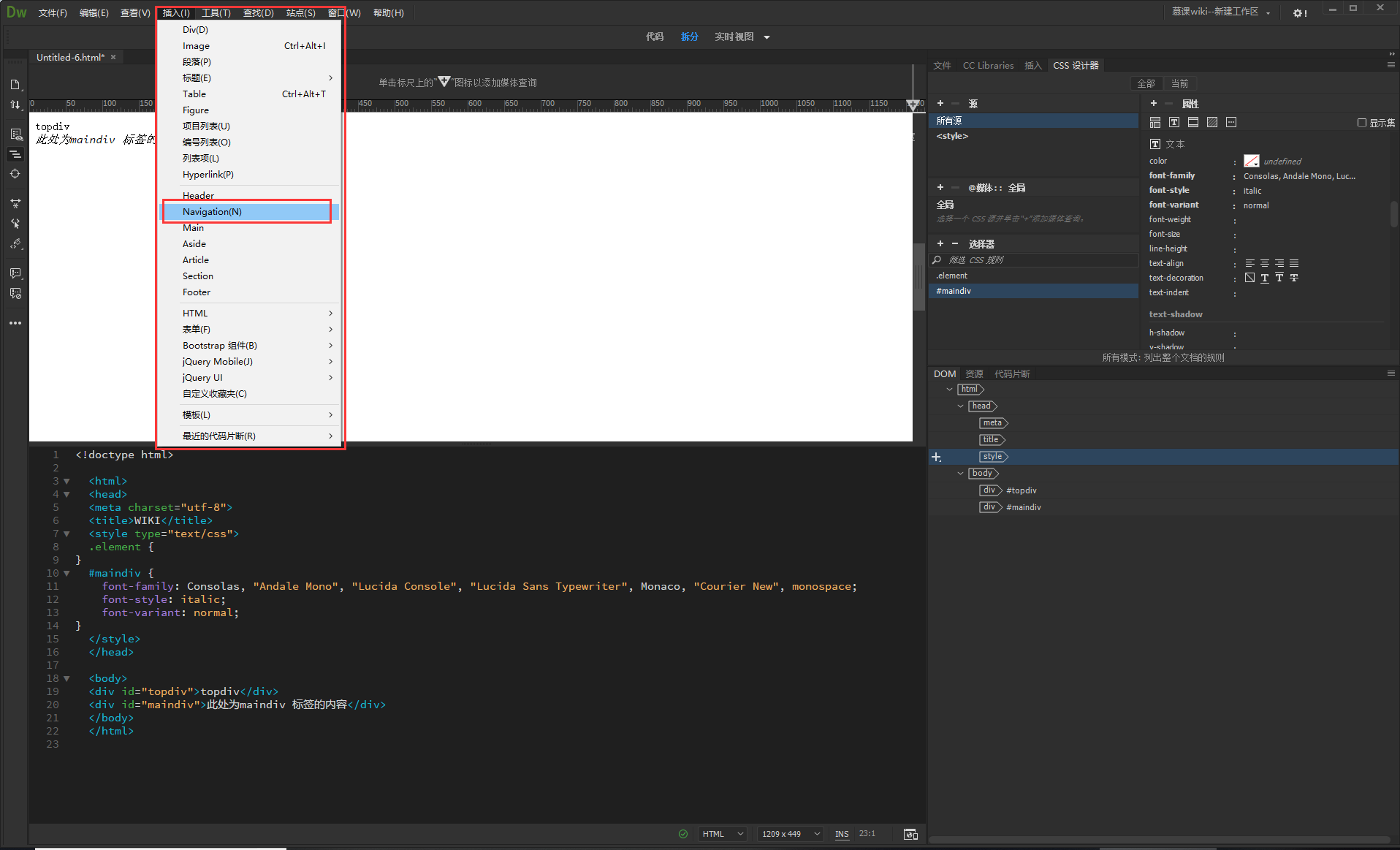Click the File Management up-down arrows icon
1400x850 pixels.
(x=15, y=105)
